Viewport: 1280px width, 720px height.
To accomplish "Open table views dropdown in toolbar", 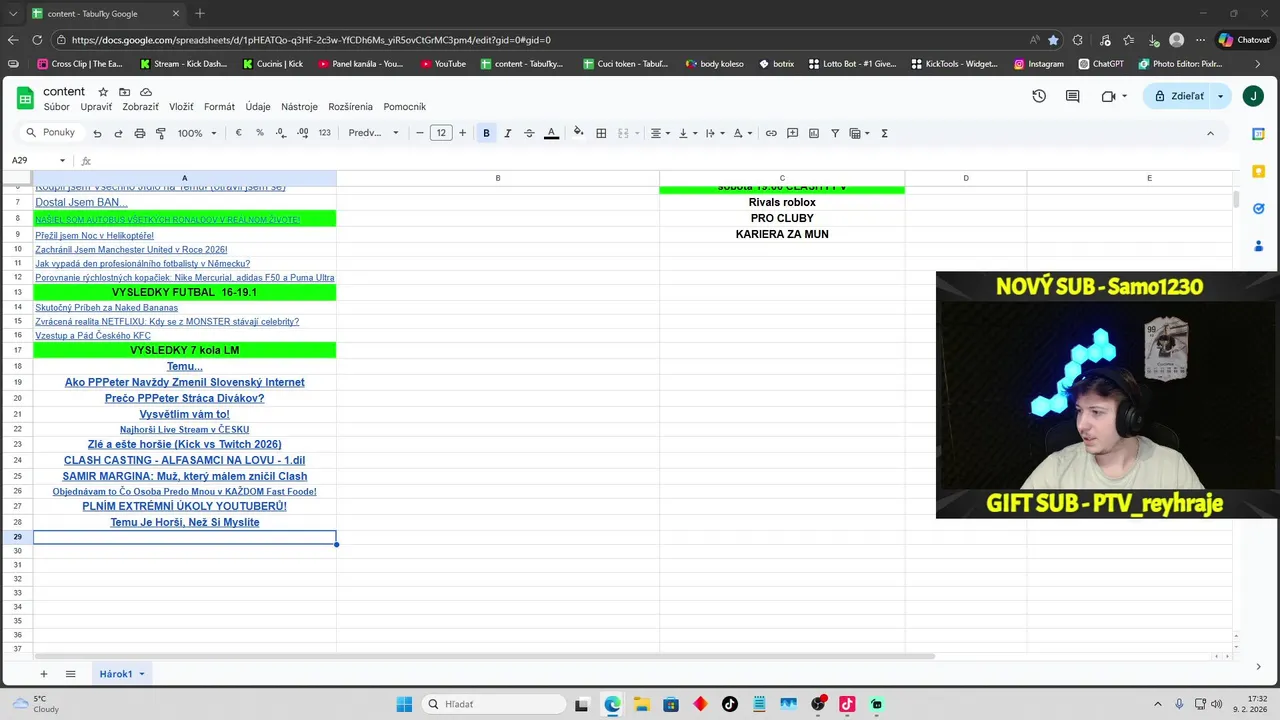I will (x=858, y=133).
